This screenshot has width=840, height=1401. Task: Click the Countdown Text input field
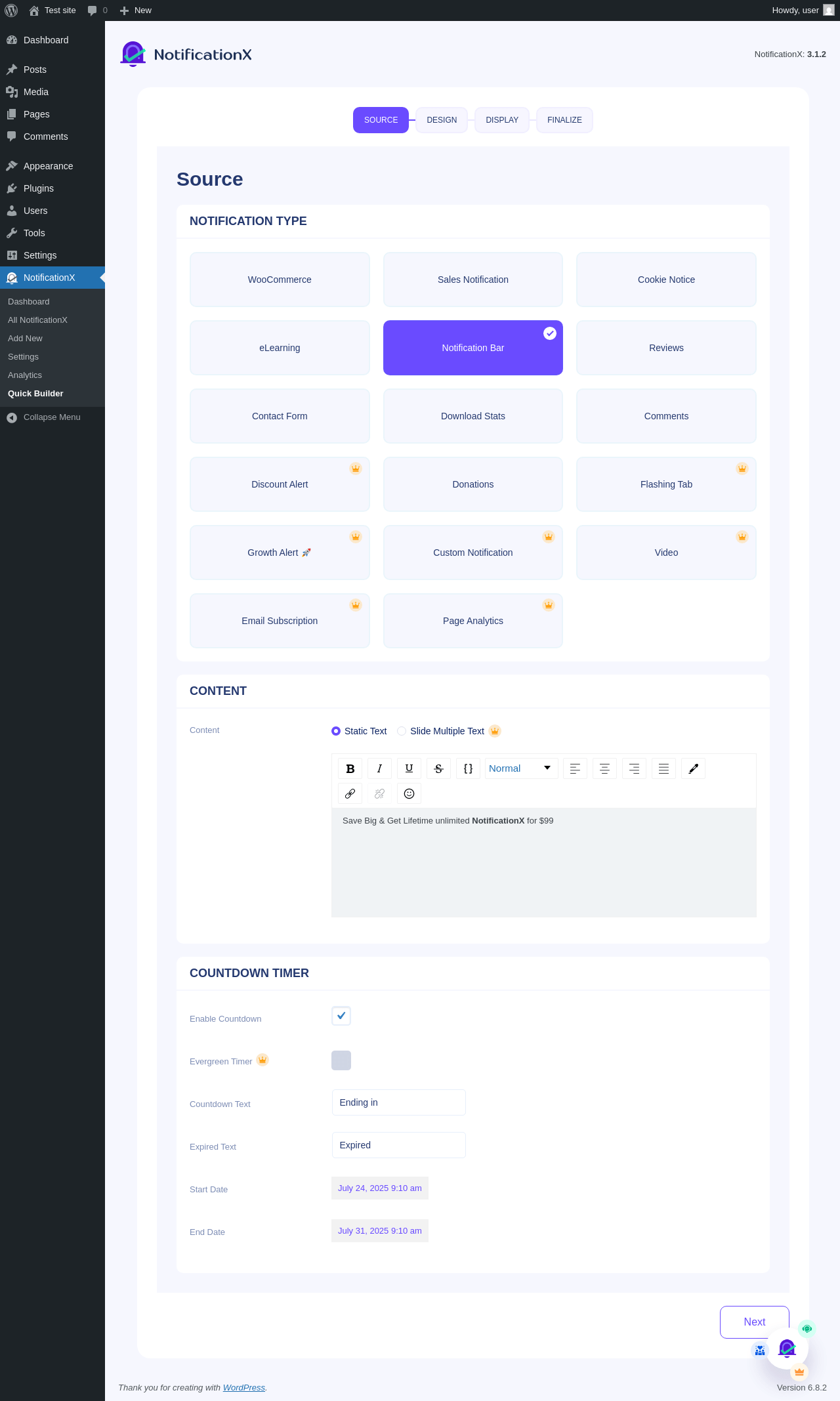tap(399, 1102)
